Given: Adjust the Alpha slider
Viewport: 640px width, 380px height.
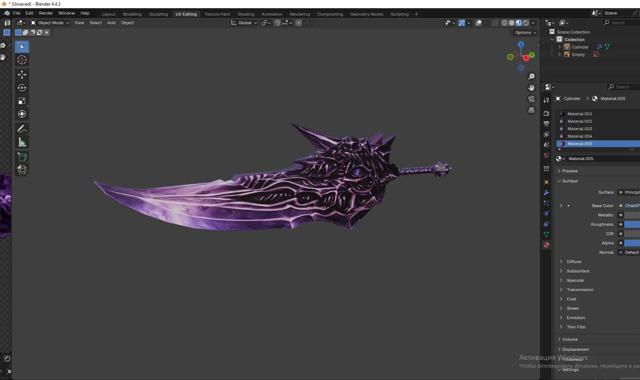Looking at the screenshot, I should (632, 243).
